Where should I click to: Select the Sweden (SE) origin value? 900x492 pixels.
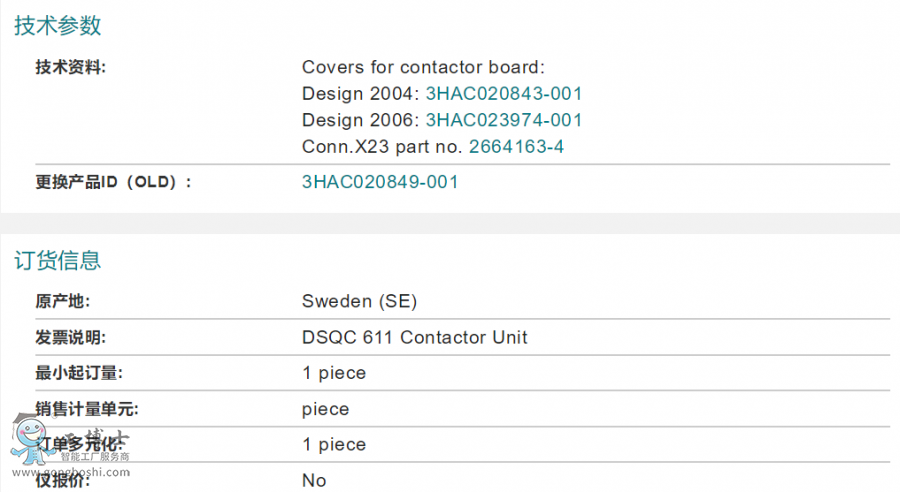359,301
